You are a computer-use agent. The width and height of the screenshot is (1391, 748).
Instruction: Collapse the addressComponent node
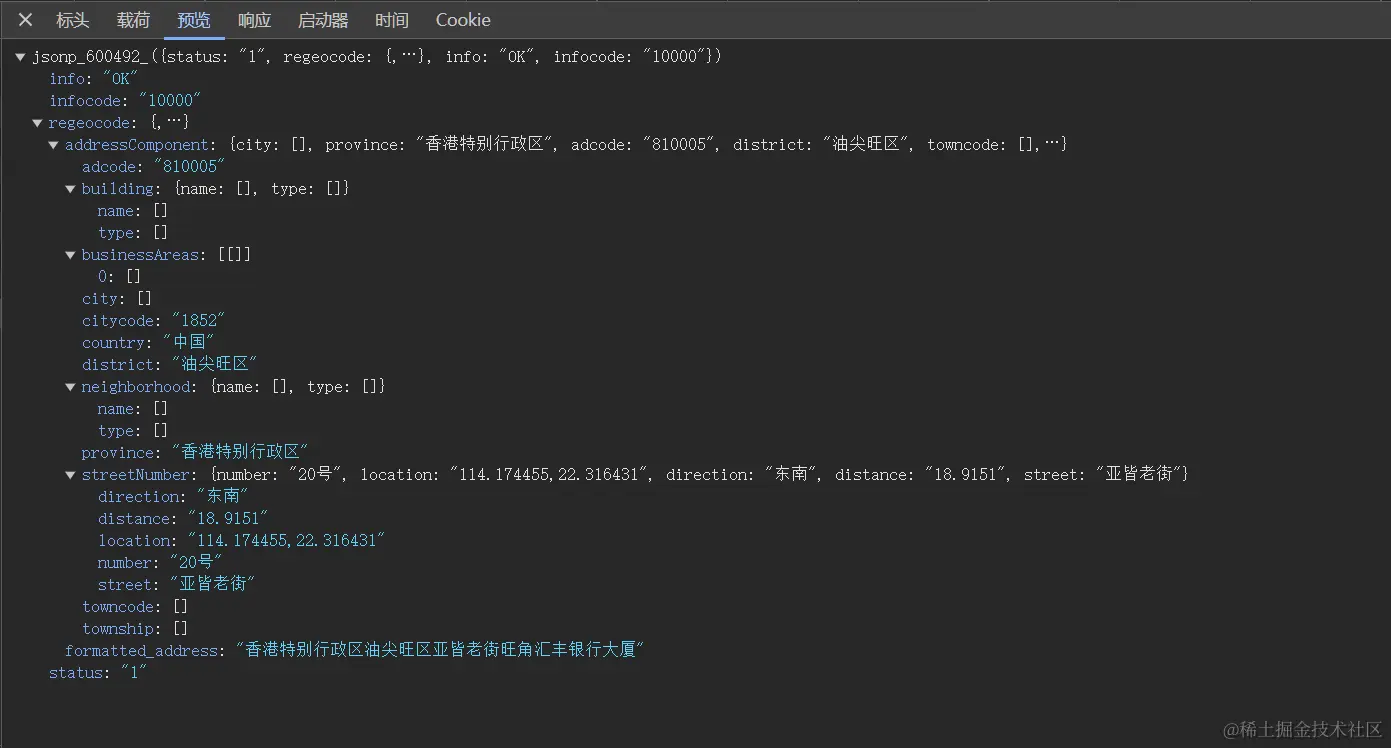(x=54, y=145)
